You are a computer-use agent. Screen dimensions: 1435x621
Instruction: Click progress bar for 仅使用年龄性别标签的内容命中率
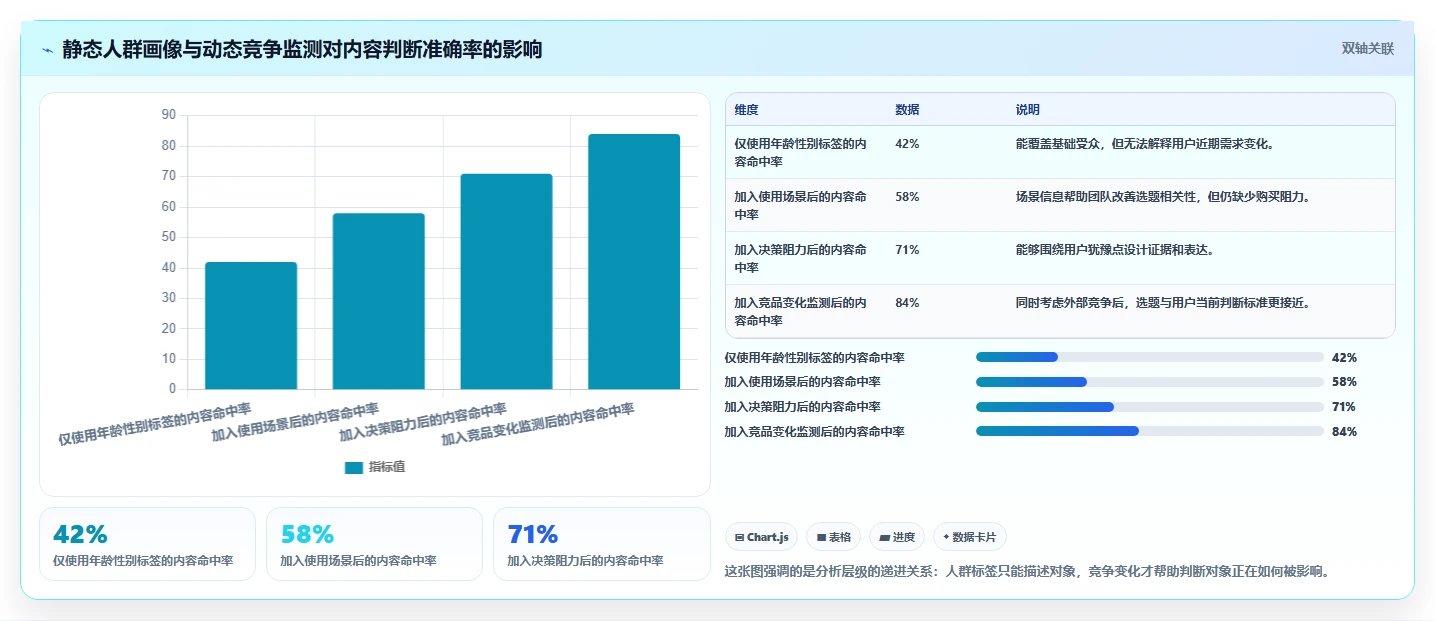click(x=1150, y=357)
